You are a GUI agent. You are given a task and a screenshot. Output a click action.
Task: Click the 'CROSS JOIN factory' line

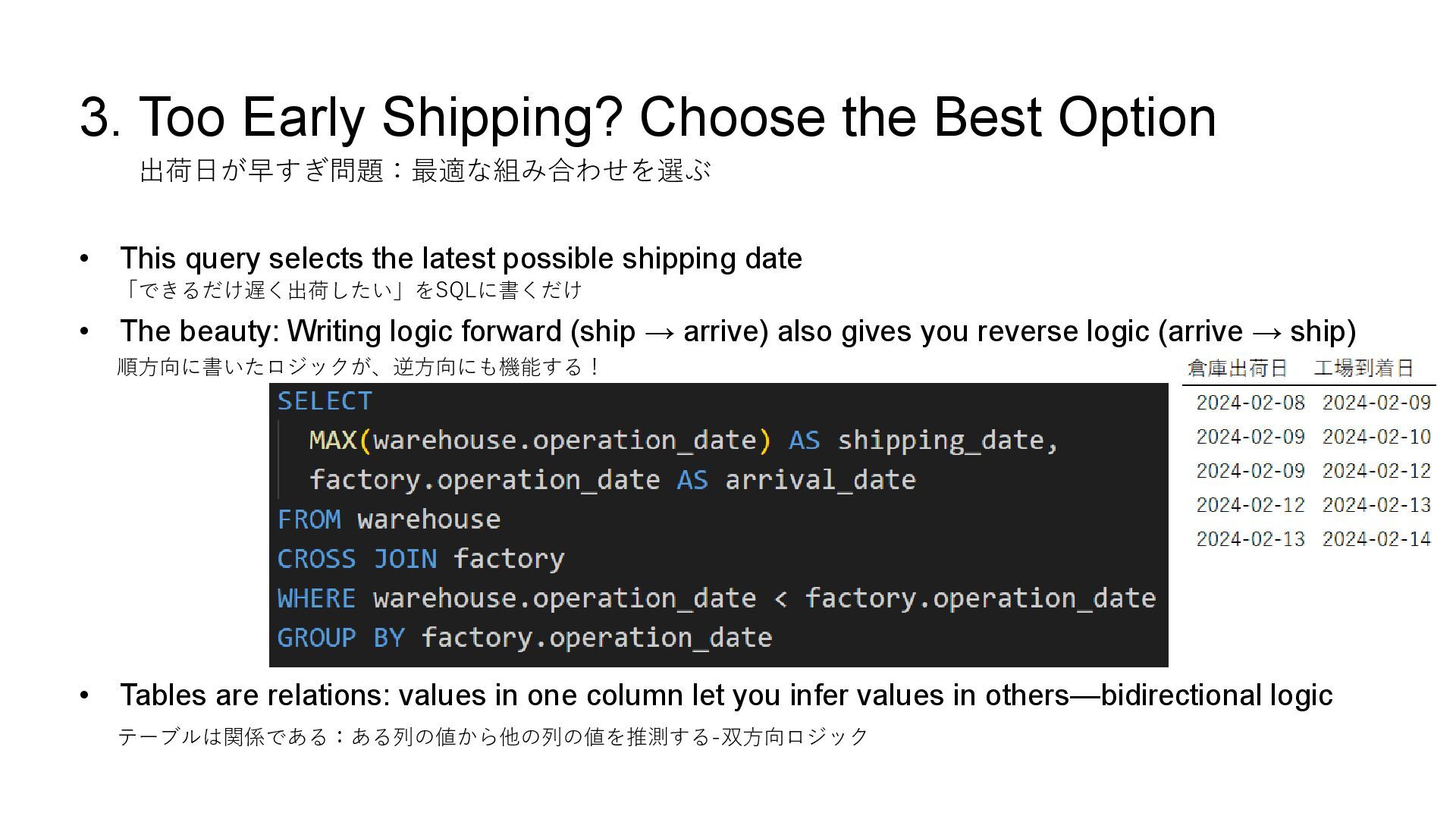coord(421,559)
